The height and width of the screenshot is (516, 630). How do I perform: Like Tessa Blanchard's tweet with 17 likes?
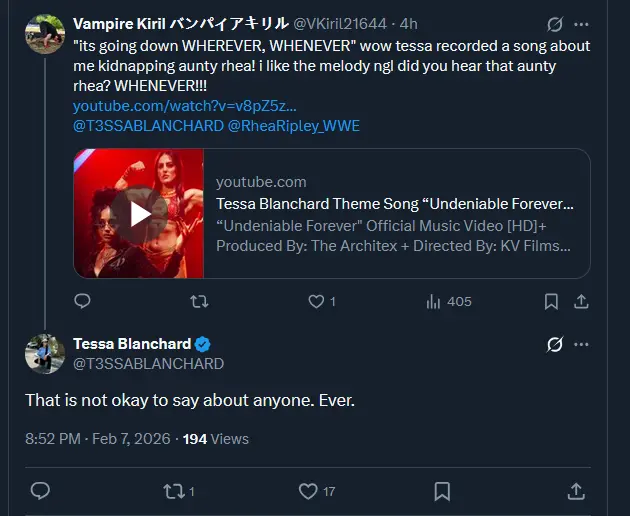(x=308, y=490)
